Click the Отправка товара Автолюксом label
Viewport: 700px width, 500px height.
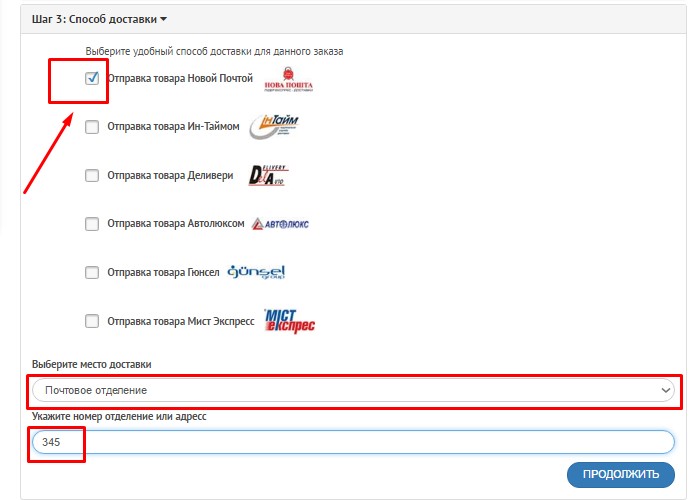pos(176,223)
